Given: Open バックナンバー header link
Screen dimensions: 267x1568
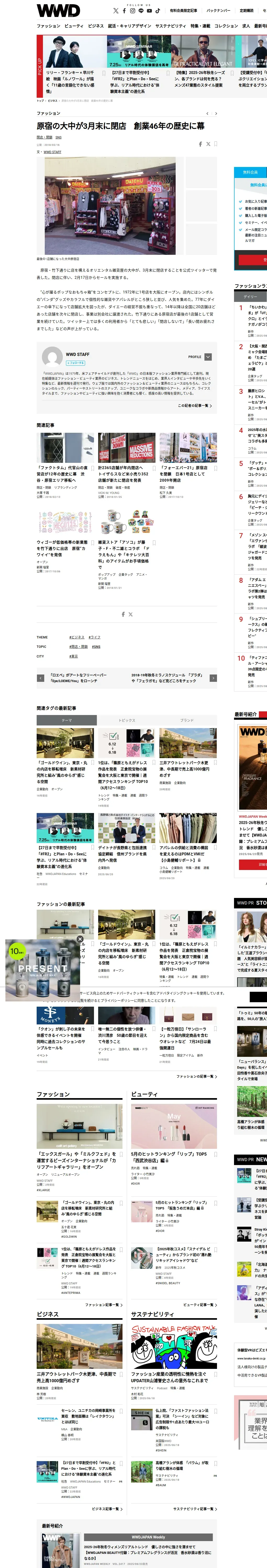Looking at the screenshot, I should [218, 11].
